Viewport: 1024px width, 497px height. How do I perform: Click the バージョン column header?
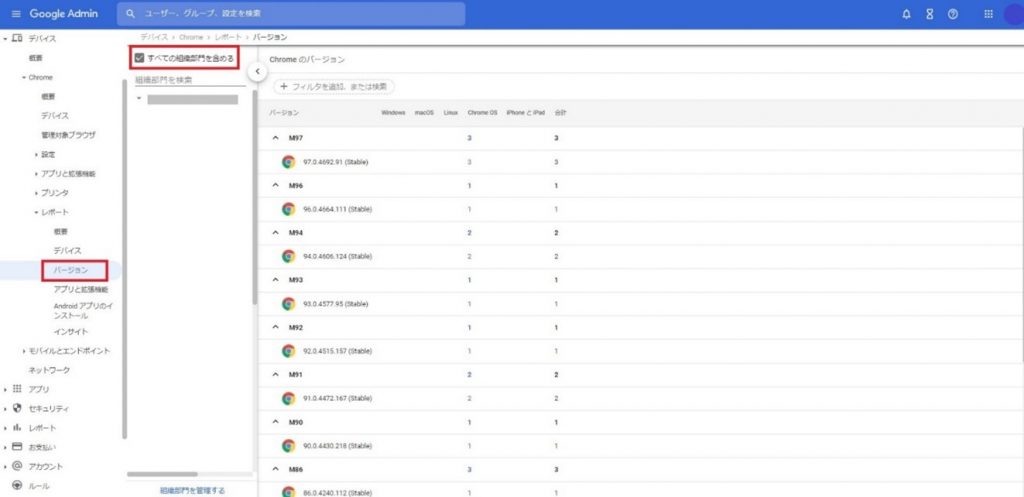click(x=285, y=113)
